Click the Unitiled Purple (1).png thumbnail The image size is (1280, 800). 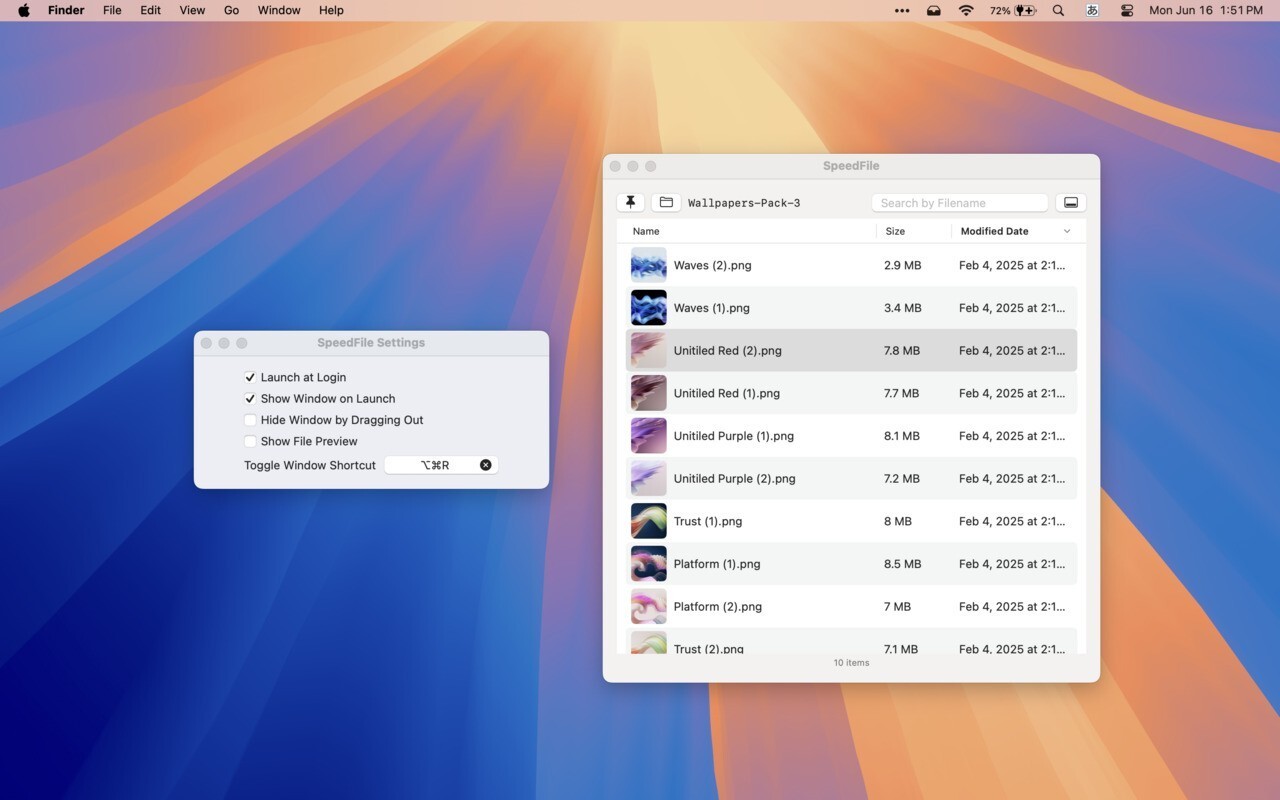coord(648,436)
